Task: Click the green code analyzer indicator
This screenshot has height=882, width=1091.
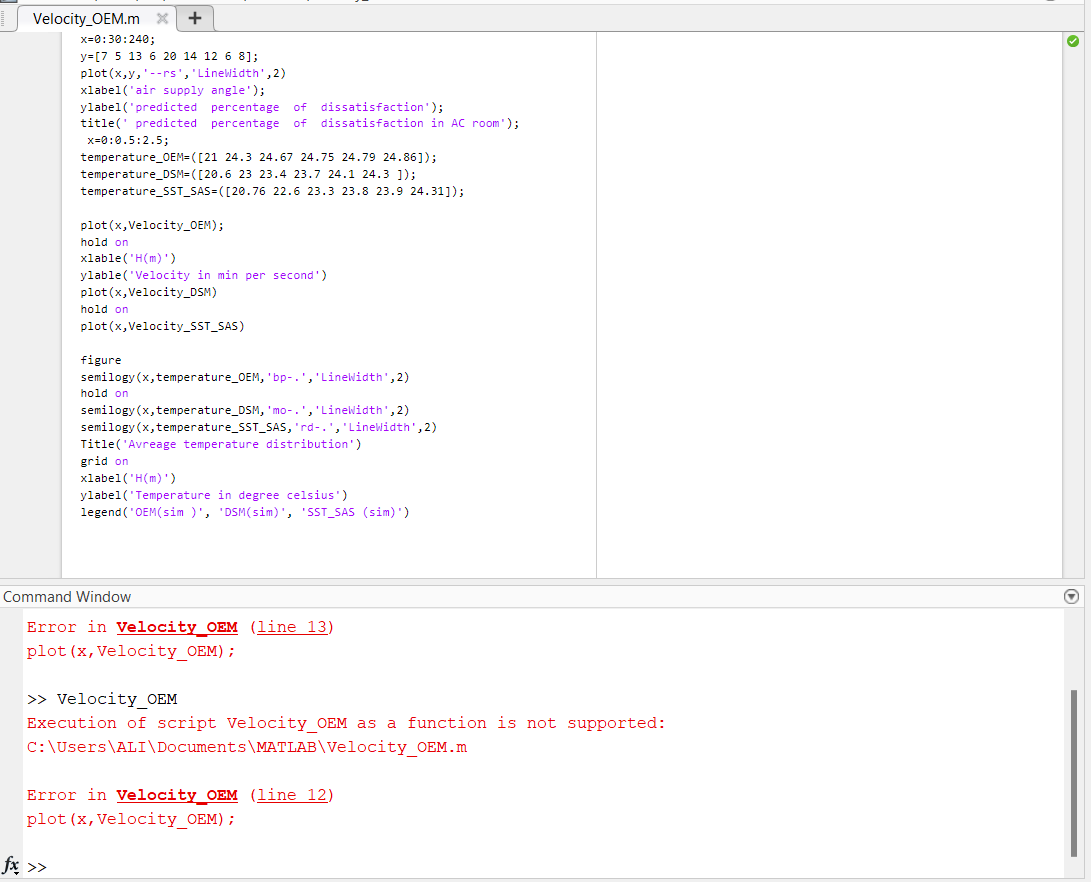Action: click(1073, 41)
